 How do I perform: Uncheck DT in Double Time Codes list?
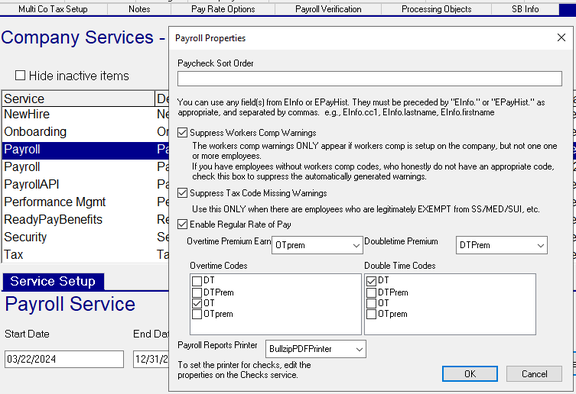[x=371, y=281]
